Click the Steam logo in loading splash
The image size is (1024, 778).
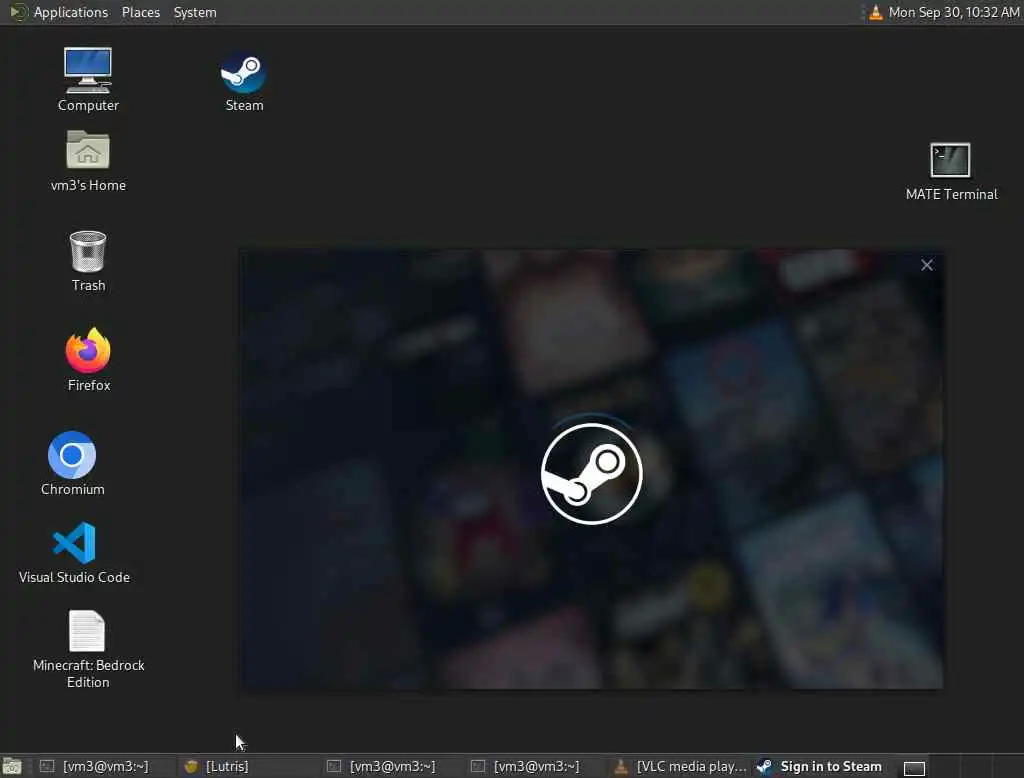[x=592, y=474]
